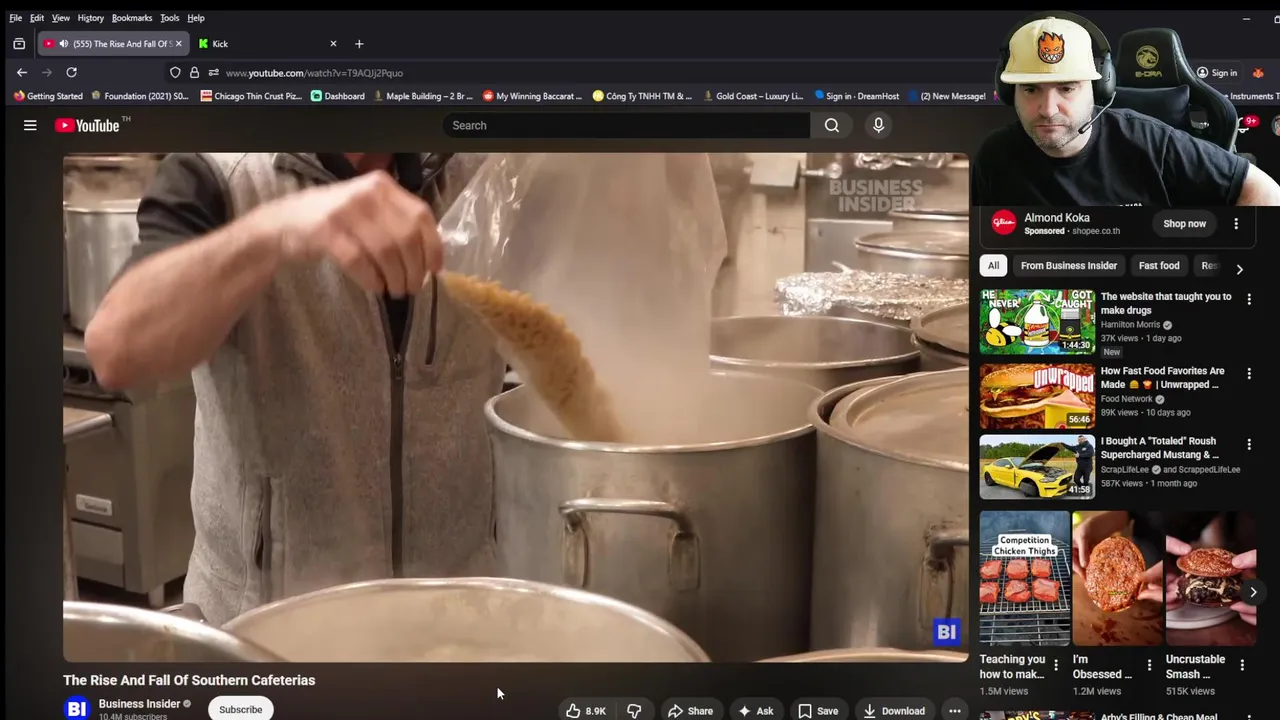Select the All filter chip

[x=993, y=266]
